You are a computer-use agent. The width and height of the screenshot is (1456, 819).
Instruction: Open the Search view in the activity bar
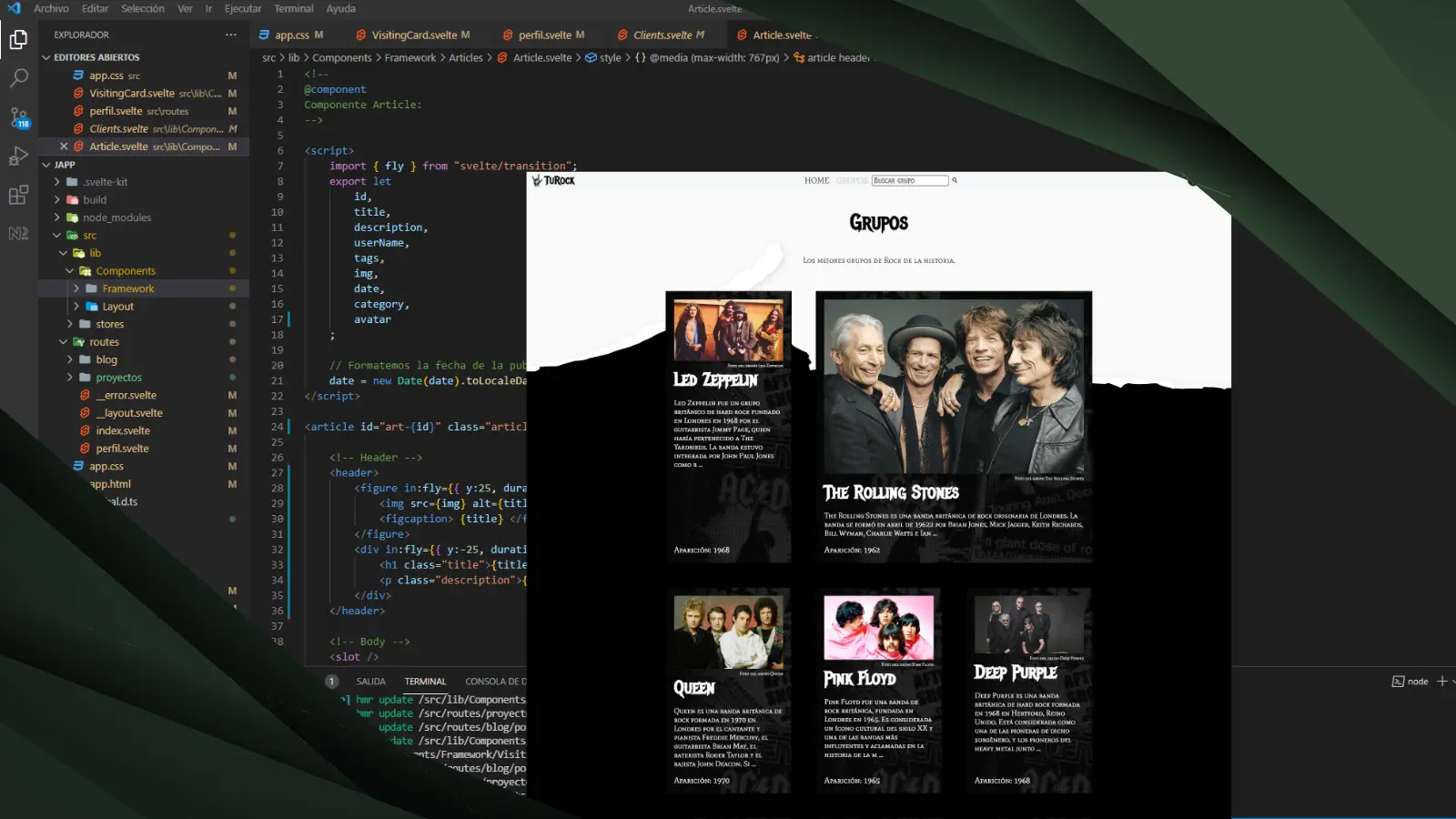pos(18,78)
